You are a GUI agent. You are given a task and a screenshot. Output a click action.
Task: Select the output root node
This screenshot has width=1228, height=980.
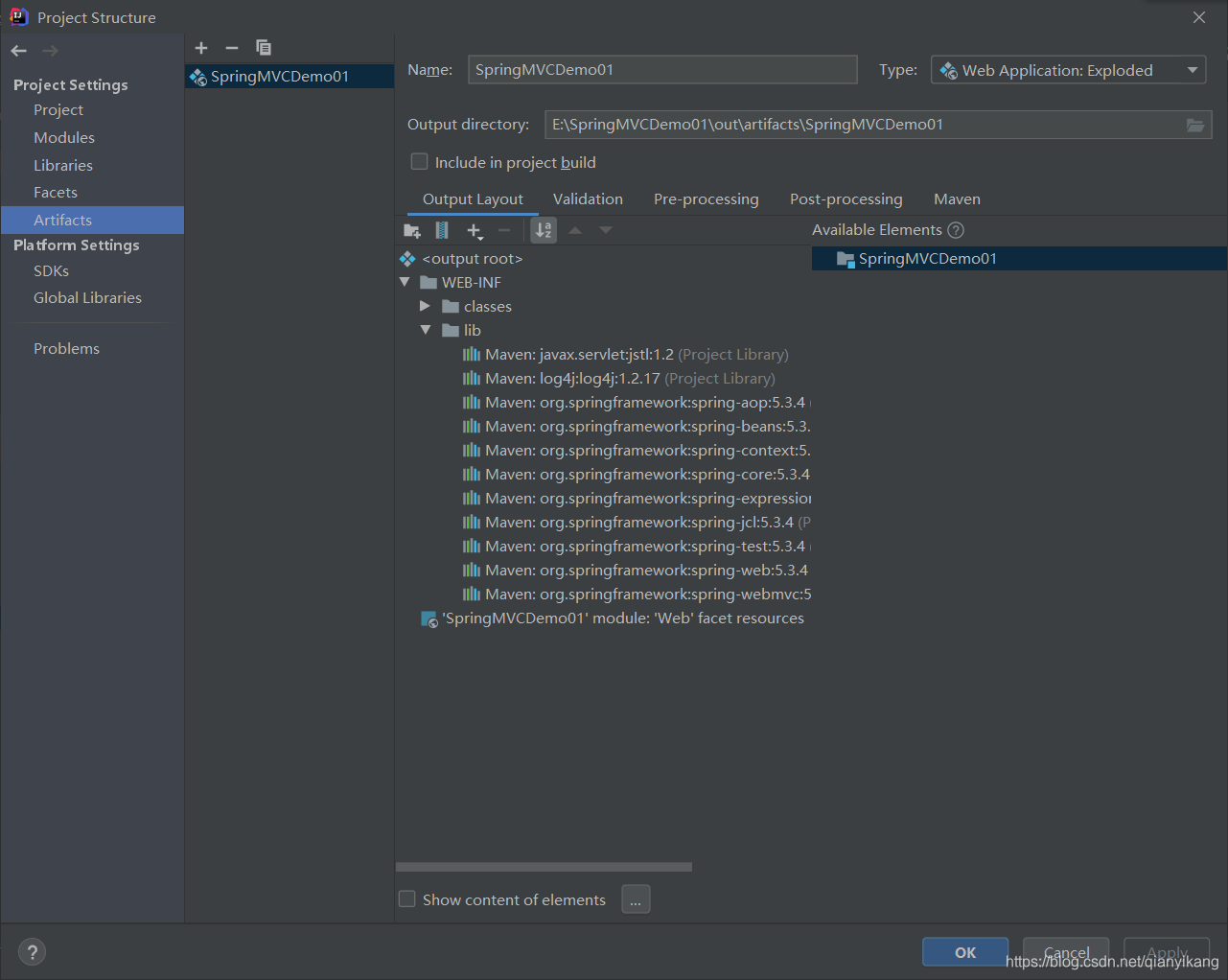pos(461,259)
